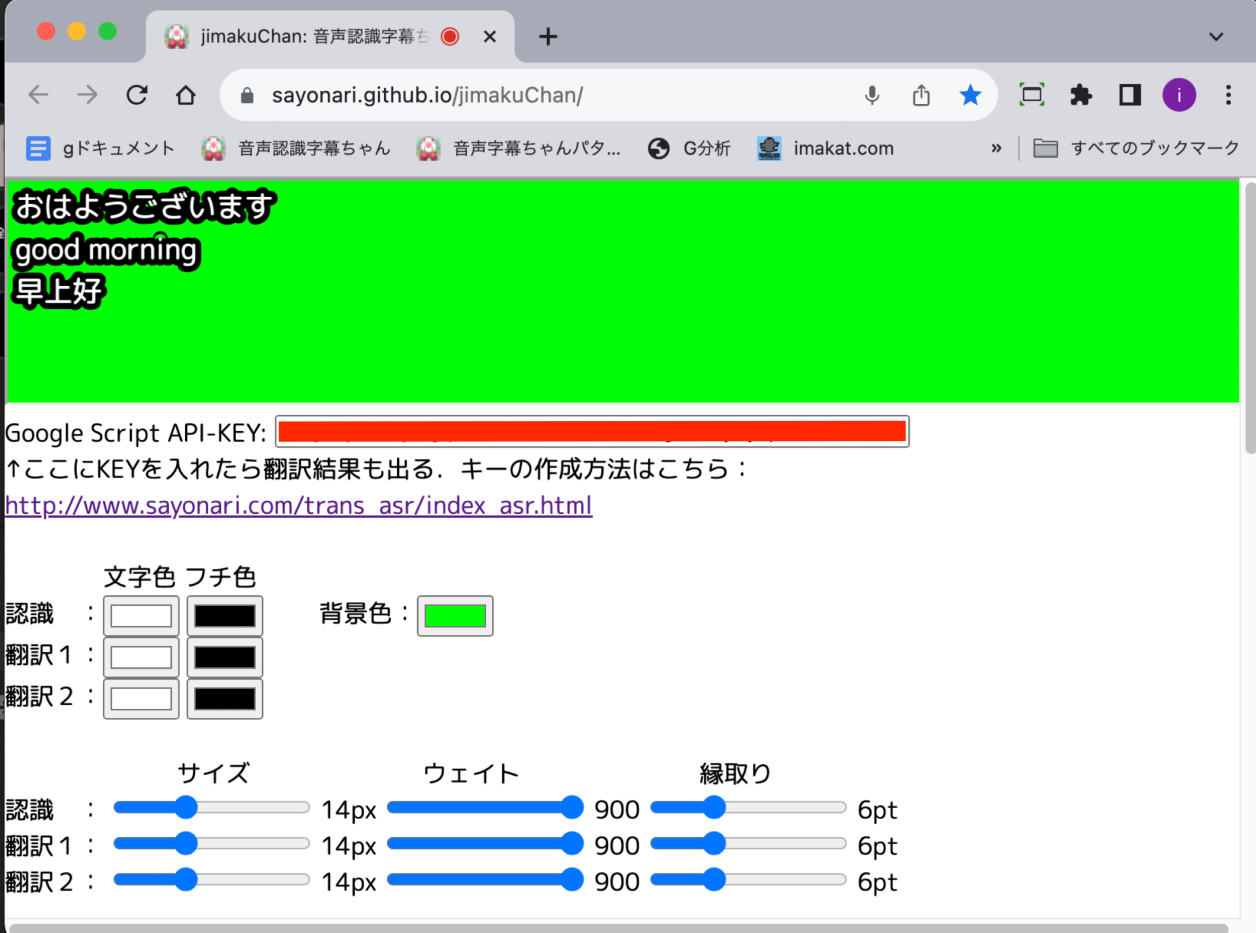Screen dimensions: 1256x933
Task: Open a new tab with plus button
Action: pos(547,37)
